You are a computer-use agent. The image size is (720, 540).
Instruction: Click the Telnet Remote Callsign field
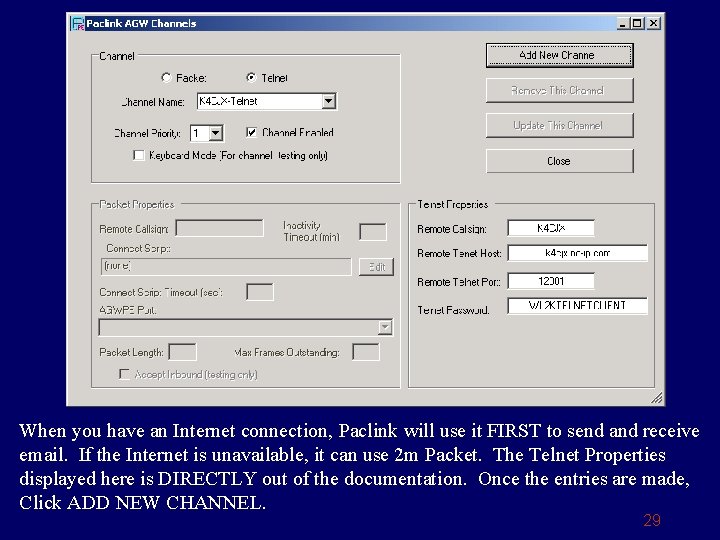click(x=551, y=228)
